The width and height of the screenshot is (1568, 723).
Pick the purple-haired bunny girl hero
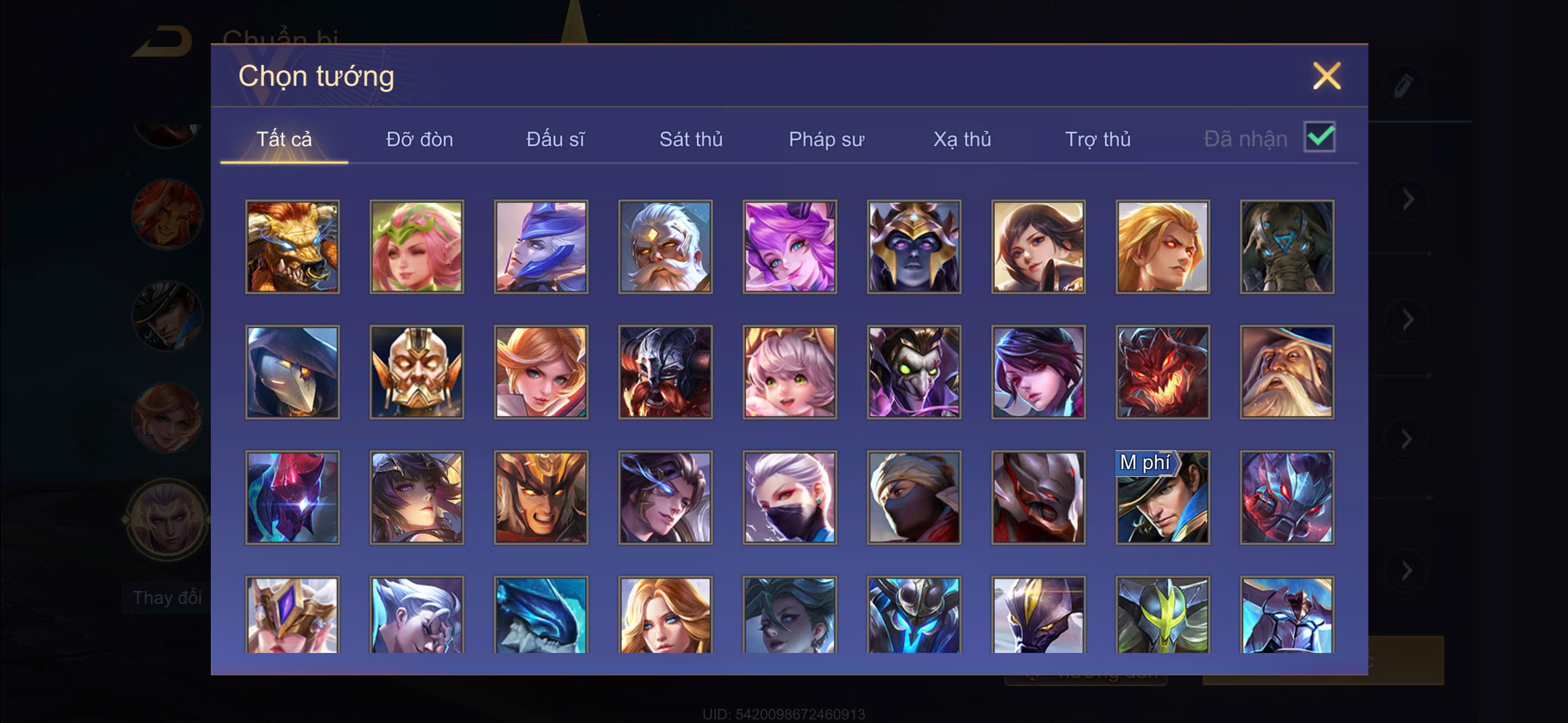(790, 247)
